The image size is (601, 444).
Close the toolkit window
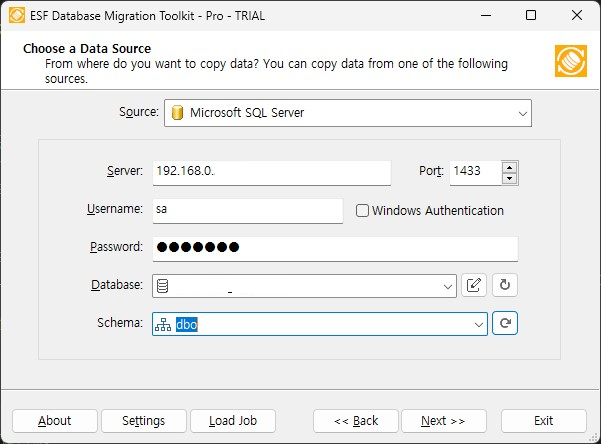tap(577, 15)
